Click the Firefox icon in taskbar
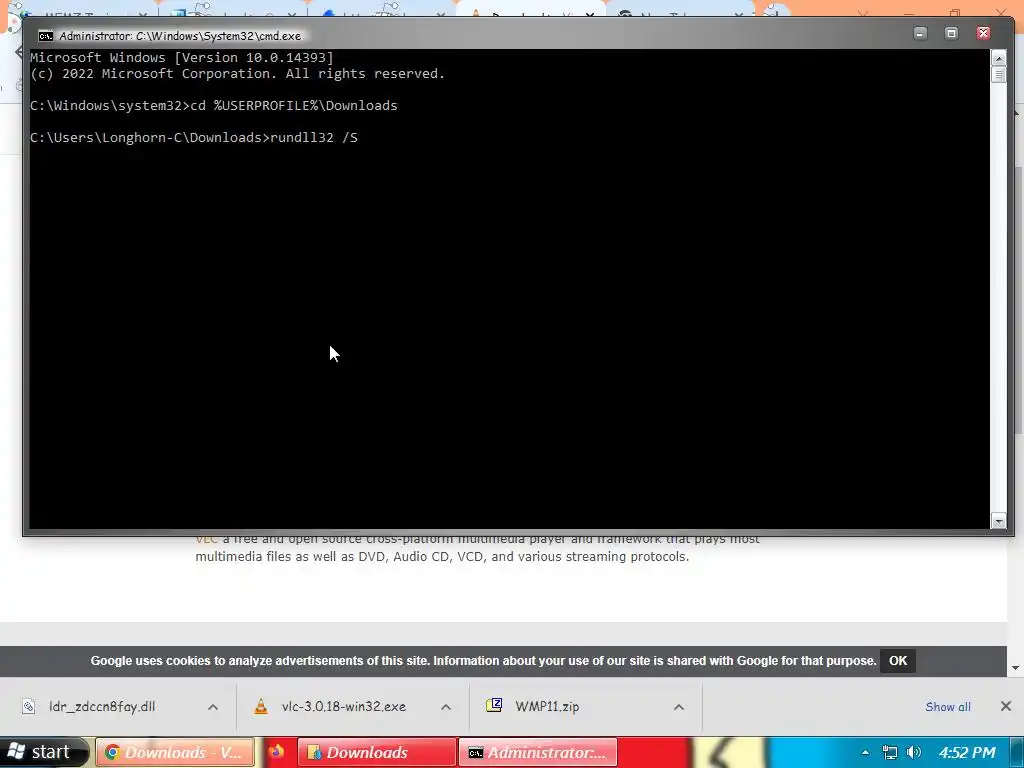Viewport: 1024px width, 768px height. pyautogui.click(x=276, y=752)
